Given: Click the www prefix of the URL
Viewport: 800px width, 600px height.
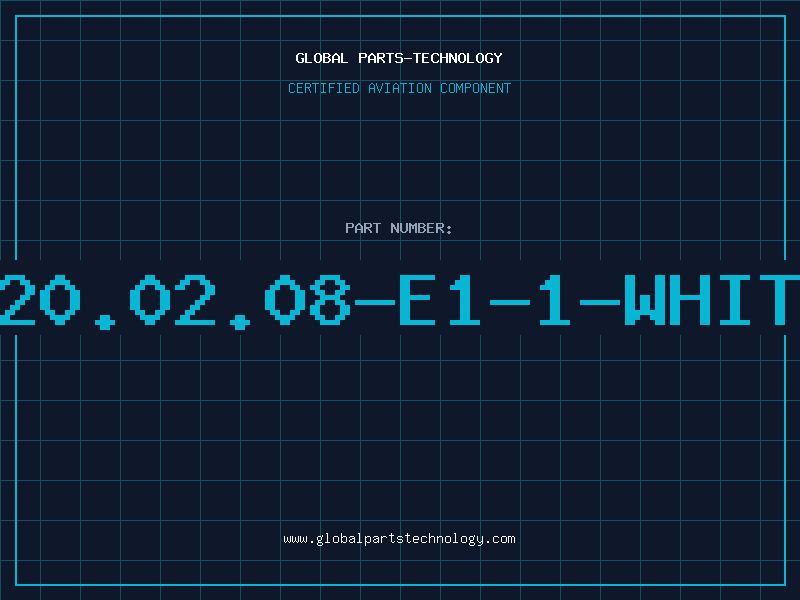Looking at the screenshot, I should (295, 539).
